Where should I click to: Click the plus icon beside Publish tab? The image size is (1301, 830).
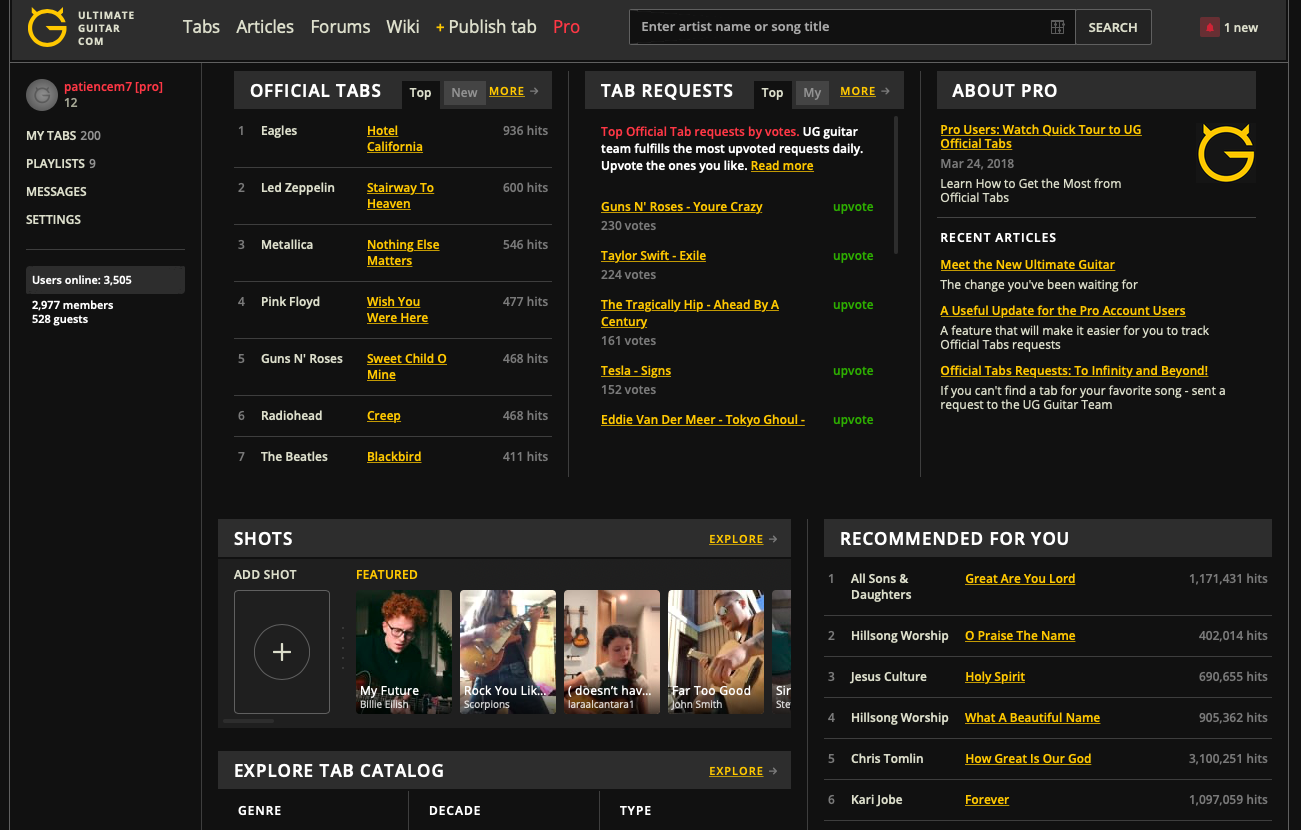[x=440, y=28]
